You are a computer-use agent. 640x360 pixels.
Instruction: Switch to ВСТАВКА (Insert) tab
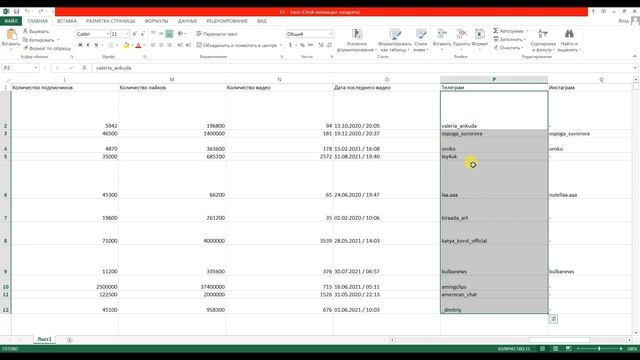[x=67, y=21]
